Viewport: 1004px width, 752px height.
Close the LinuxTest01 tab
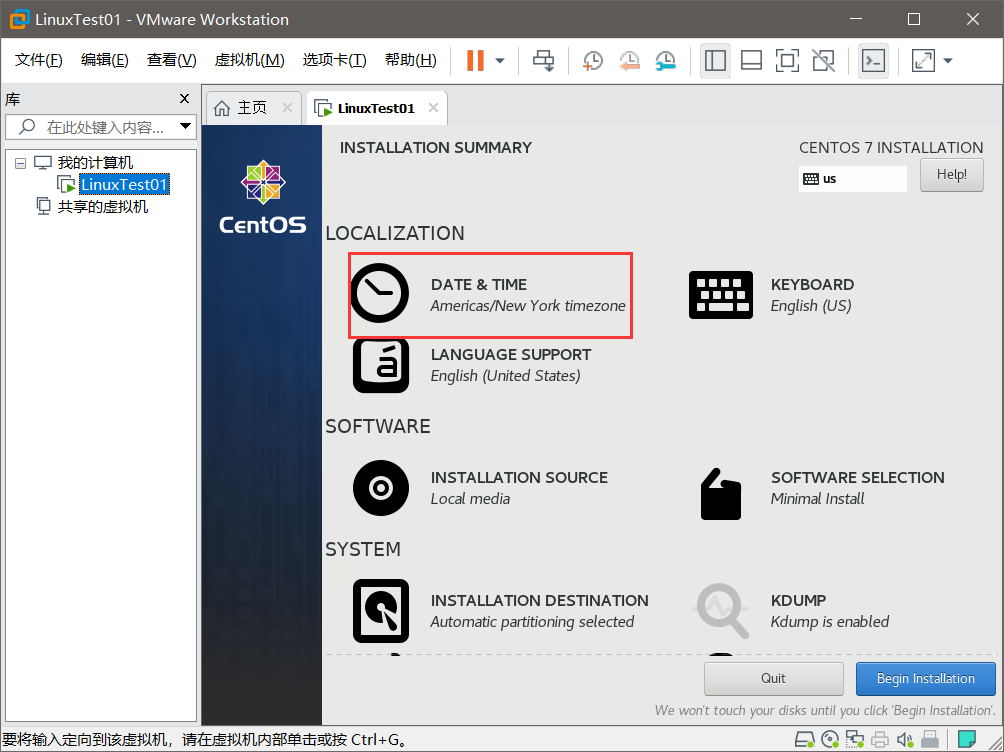[x=433, y=108]
